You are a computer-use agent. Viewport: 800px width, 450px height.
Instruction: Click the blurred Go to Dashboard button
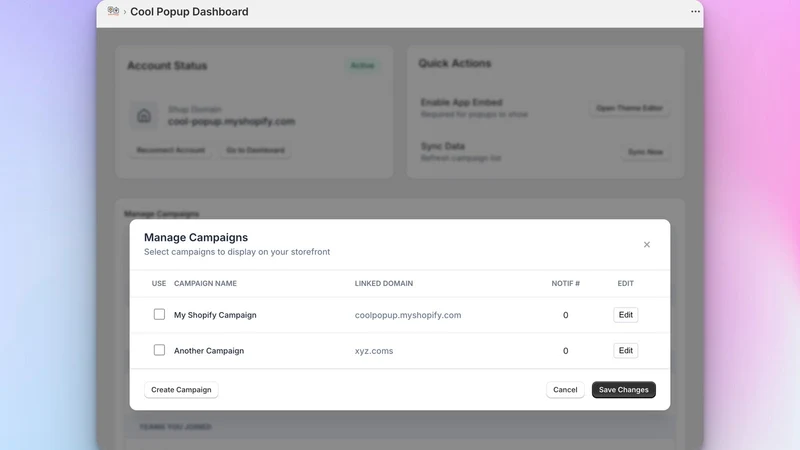255,150
